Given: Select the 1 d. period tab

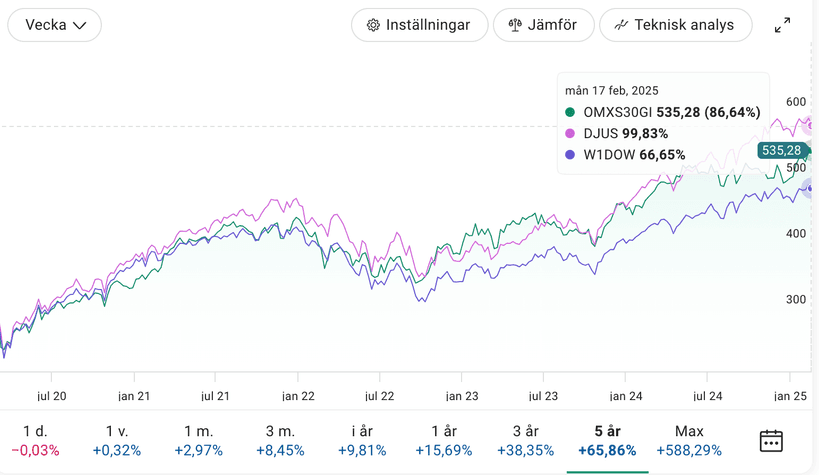Looking at the screenshot, I should [35, 440].
